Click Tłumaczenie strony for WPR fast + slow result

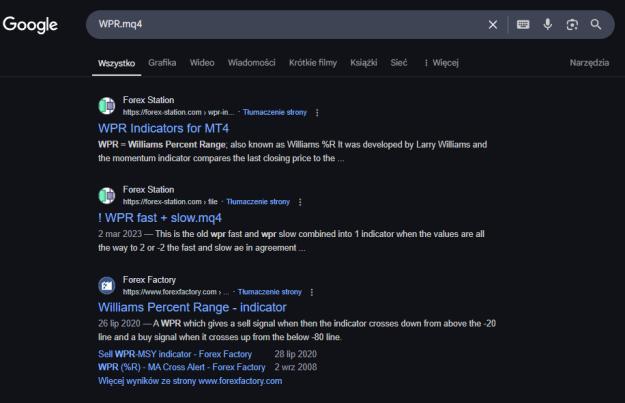258,202
